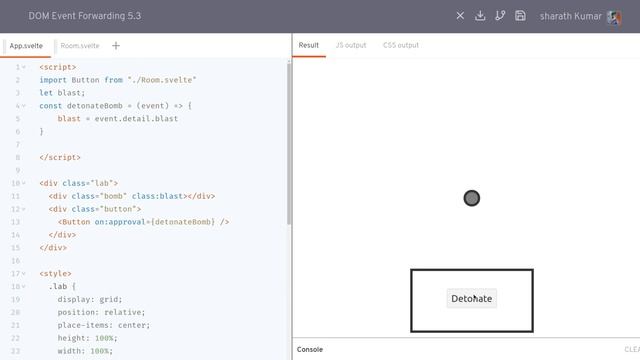Screen dimensions: 640x360
Task: Switch to JS output tab
Action: point(351,45)
